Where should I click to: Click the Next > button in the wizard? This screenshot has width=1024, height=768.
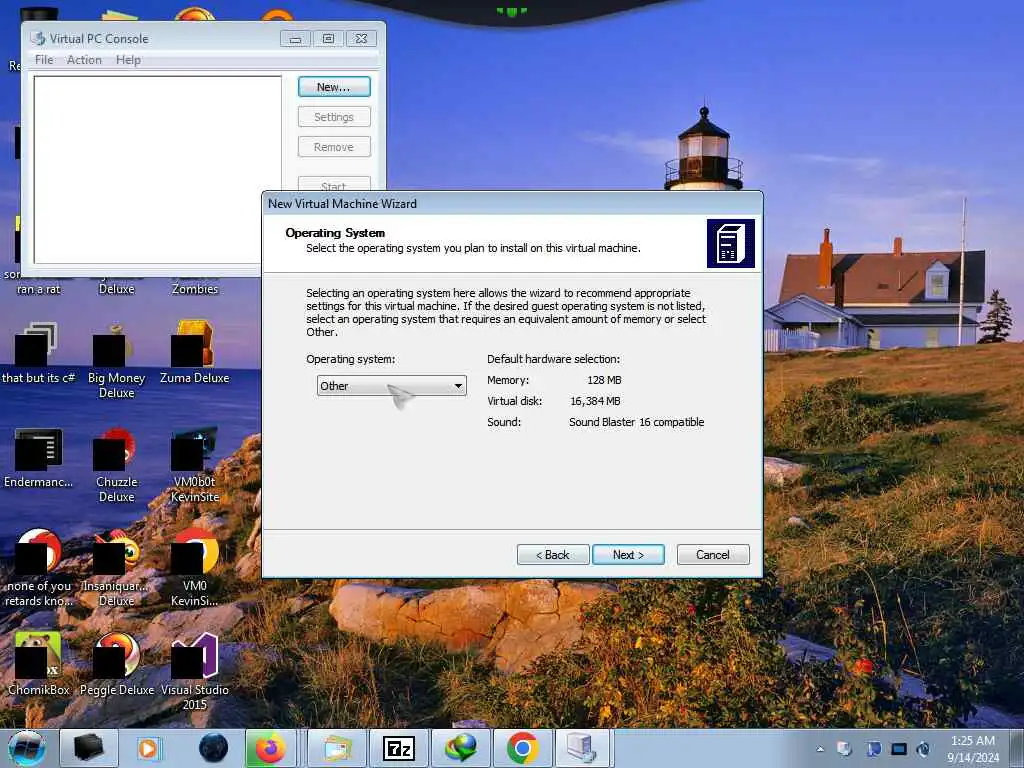click(x=628, y=554)
